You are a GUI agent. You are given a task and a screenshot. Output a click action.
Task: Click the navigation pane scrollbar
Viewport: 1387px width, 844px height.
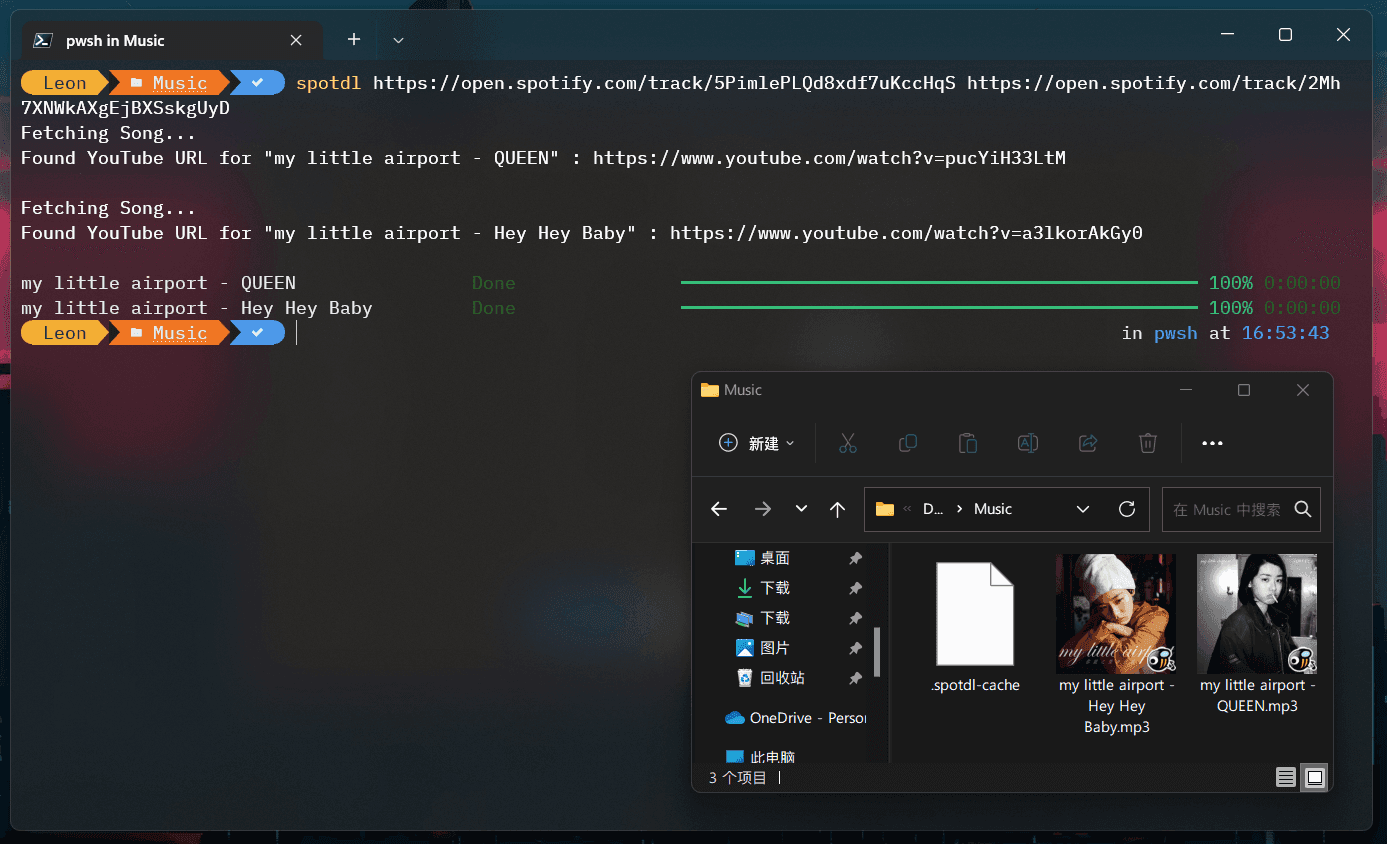(x=877, y=651)
